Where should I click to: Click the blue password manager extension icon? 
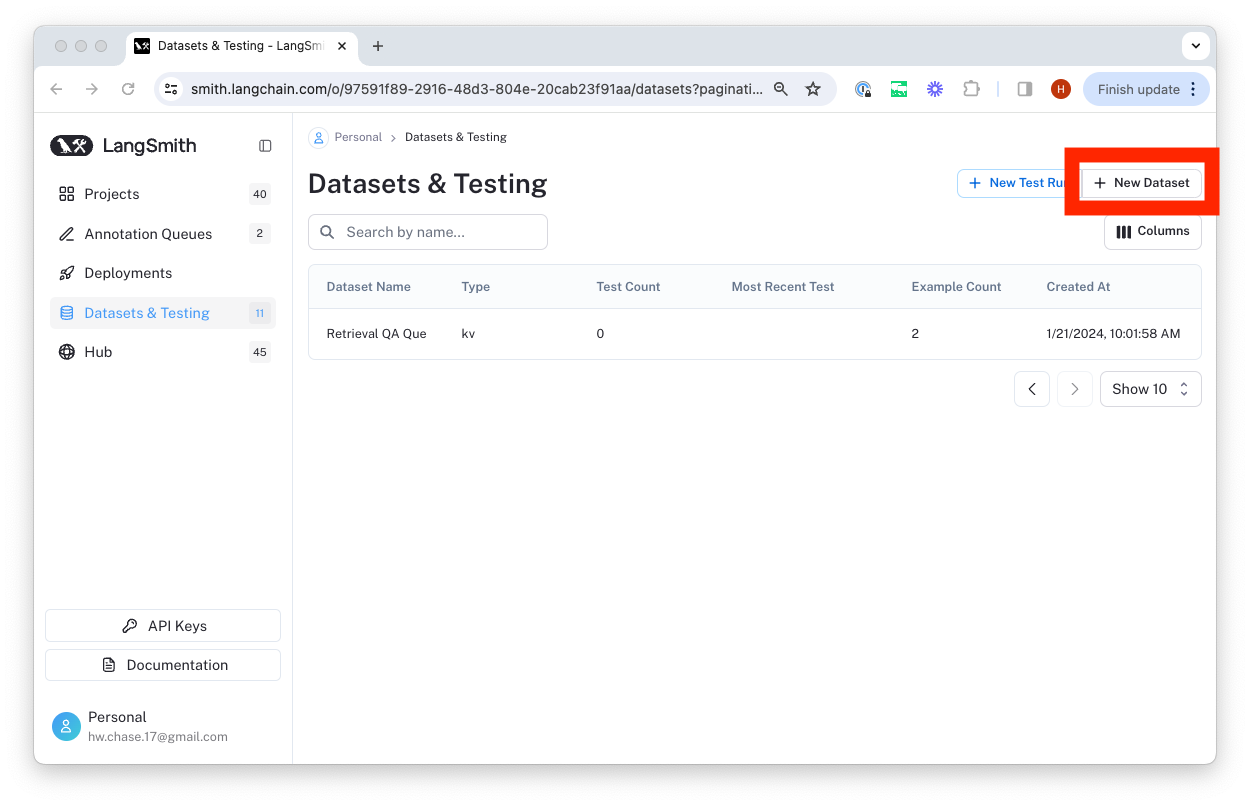coord(863,89)
